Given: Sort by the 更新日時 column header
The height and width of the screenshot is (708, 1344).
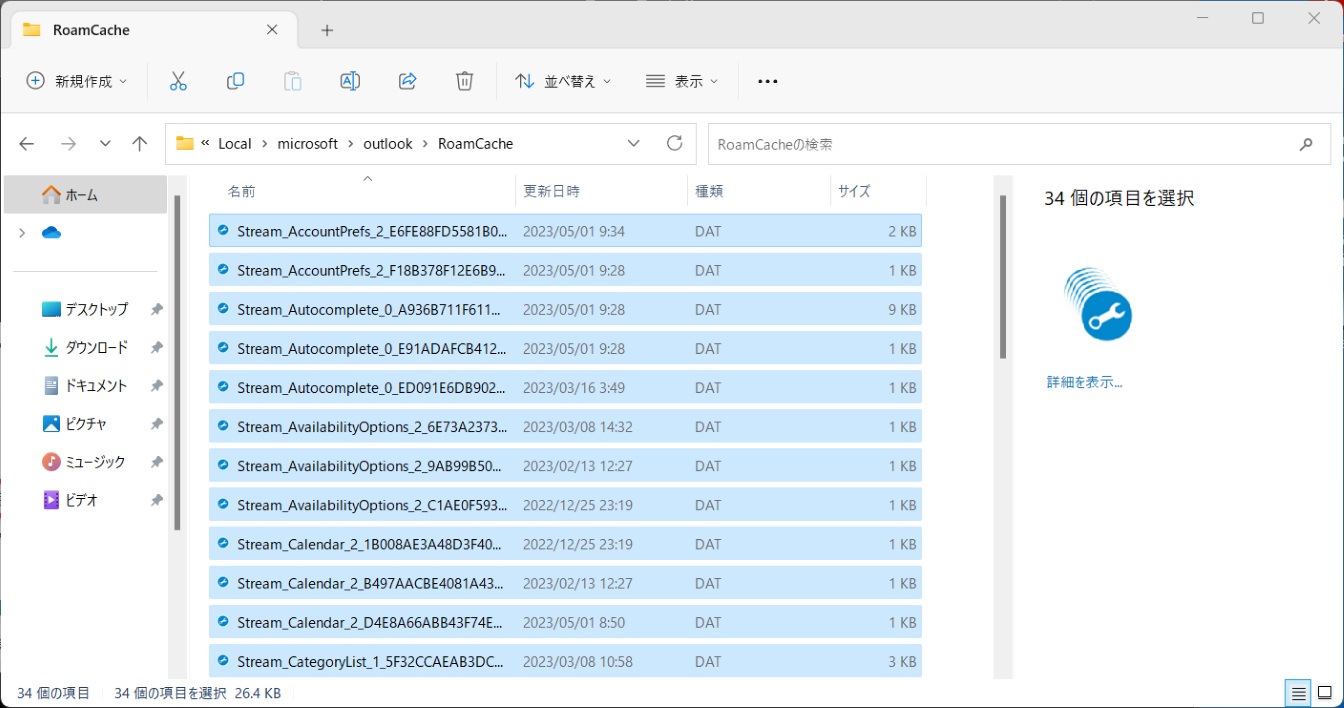Looking at the screenshot, I should pos(551,191).
